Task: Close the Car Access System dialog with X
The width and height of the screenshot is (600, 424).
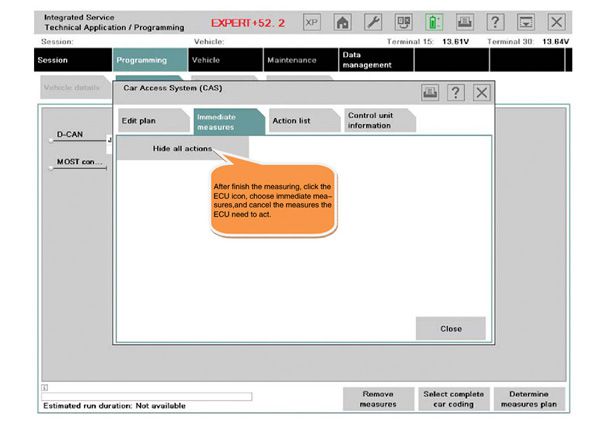Action: pos(482,92)
